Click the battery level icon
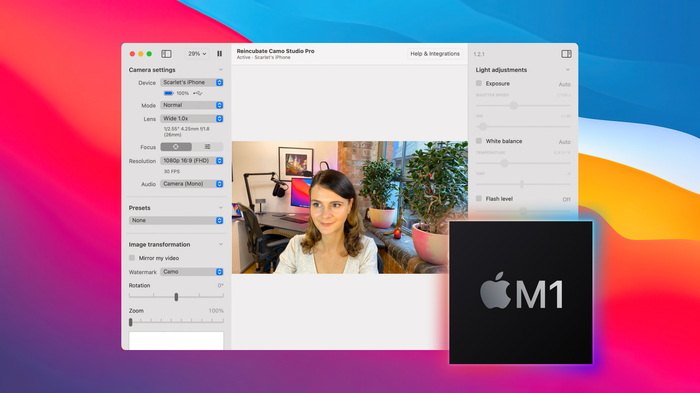Image resolution: width=700 pixels, height=393 pixels. point(168,93)
